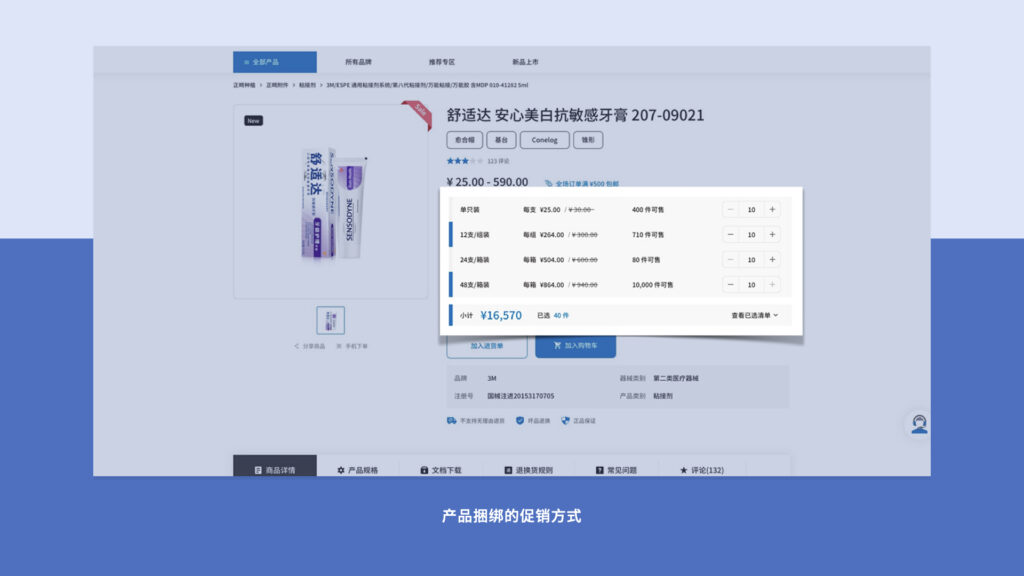Switch to the 产品规格 tab
1024x576 pixels.
tap(358, 470)
